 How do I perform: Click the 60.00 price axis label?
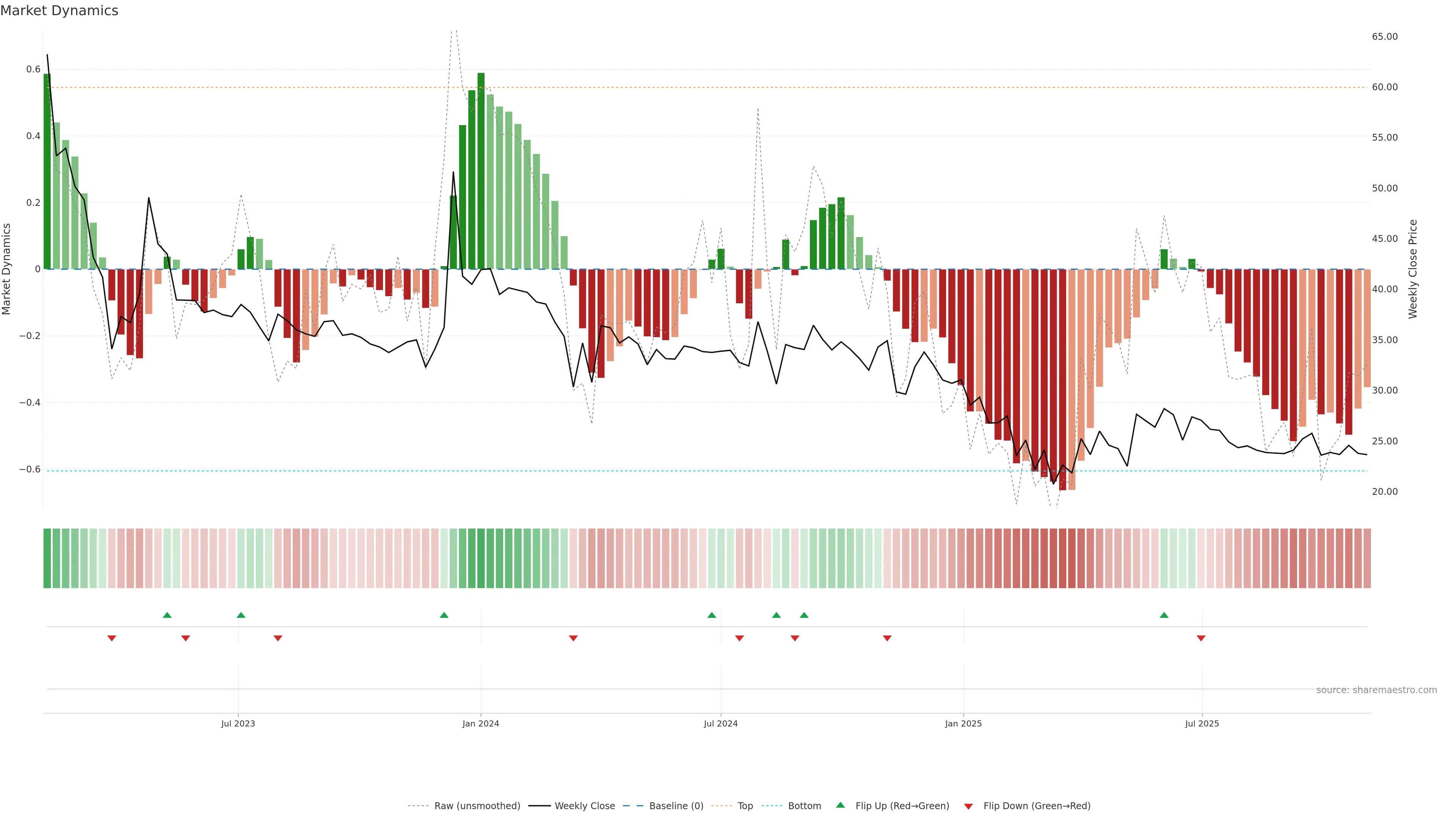[1384, 87]
